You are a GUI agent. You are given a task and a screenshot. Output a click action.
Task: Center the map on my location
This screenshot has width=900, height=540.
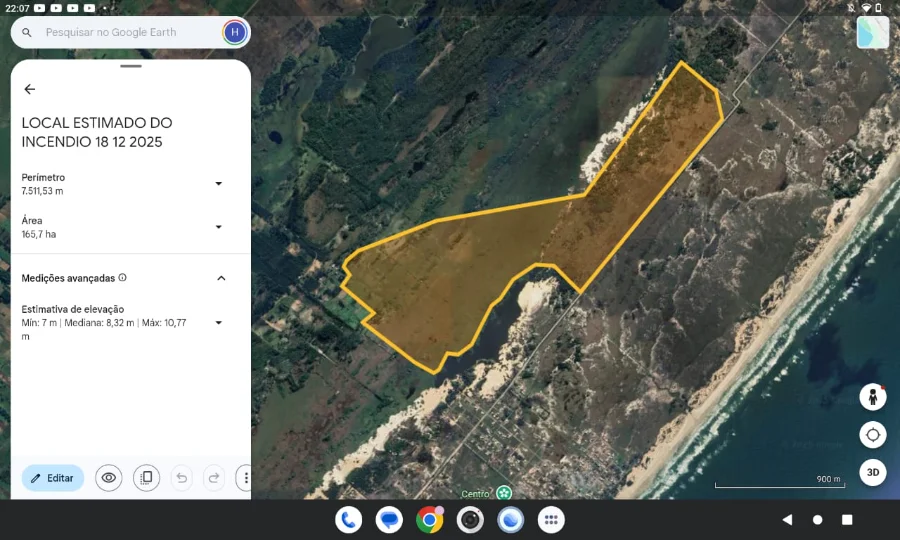click(x=872, y=435)
